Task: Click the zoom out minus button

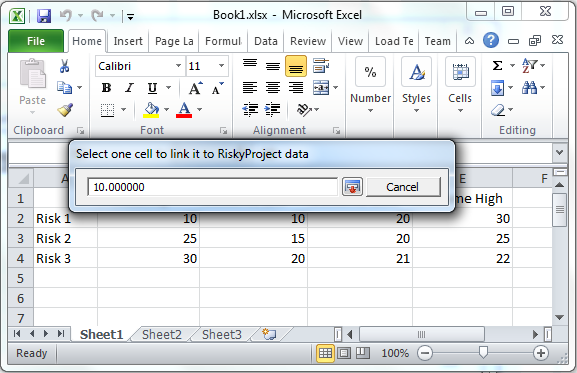Action: 425,354
